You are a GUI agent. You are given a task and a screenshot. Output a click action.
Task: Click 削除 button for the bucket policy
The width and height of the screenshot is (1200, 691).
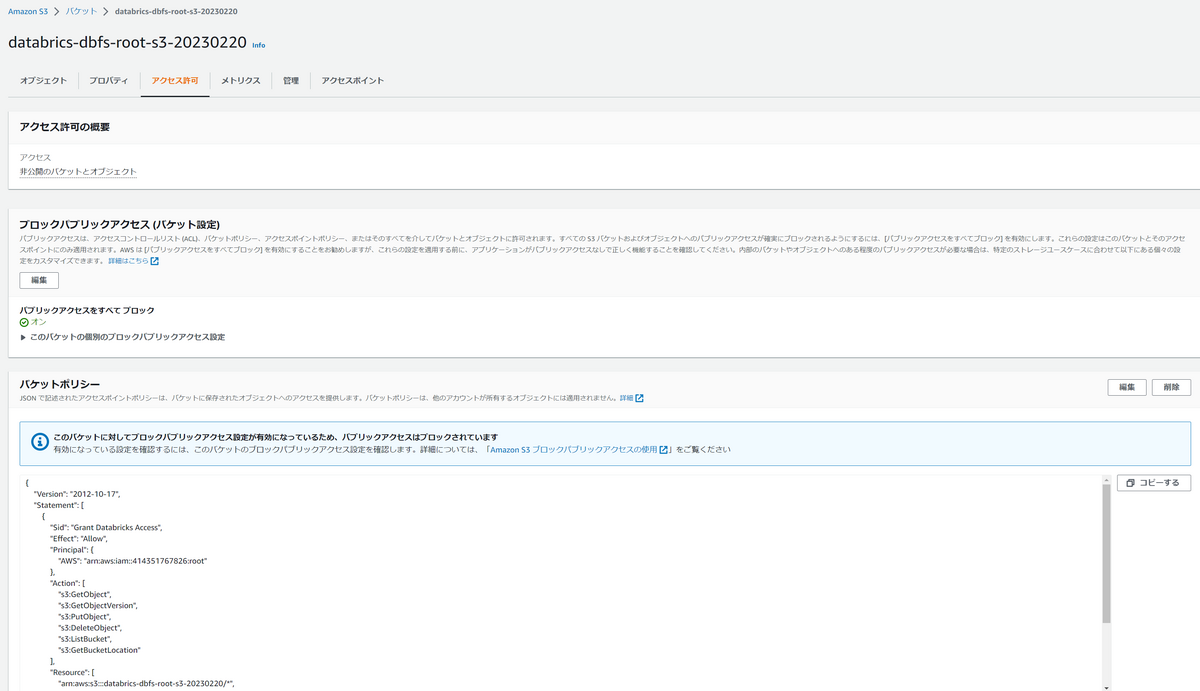1171,387
